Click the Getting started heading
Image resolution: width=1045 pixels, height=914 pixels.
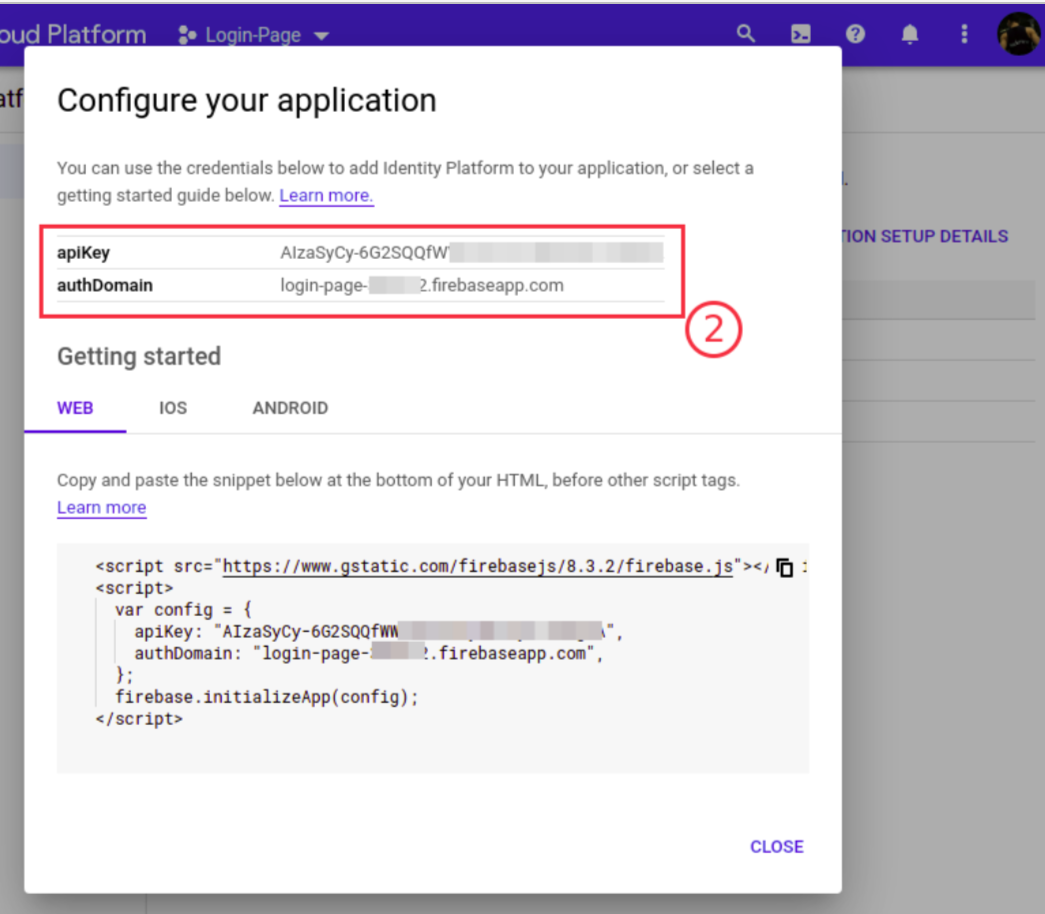[x=139, y=356]
